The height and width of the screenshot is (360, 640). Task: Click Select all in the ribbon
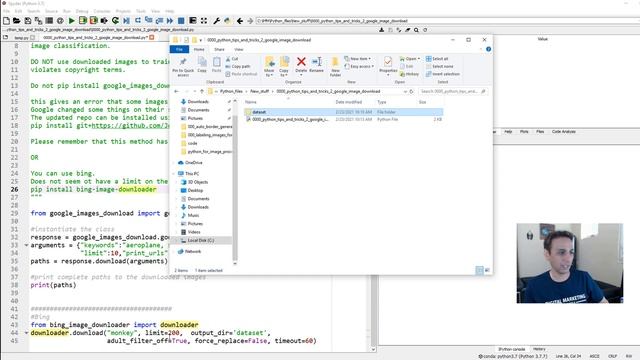click(x=437, y=59)
